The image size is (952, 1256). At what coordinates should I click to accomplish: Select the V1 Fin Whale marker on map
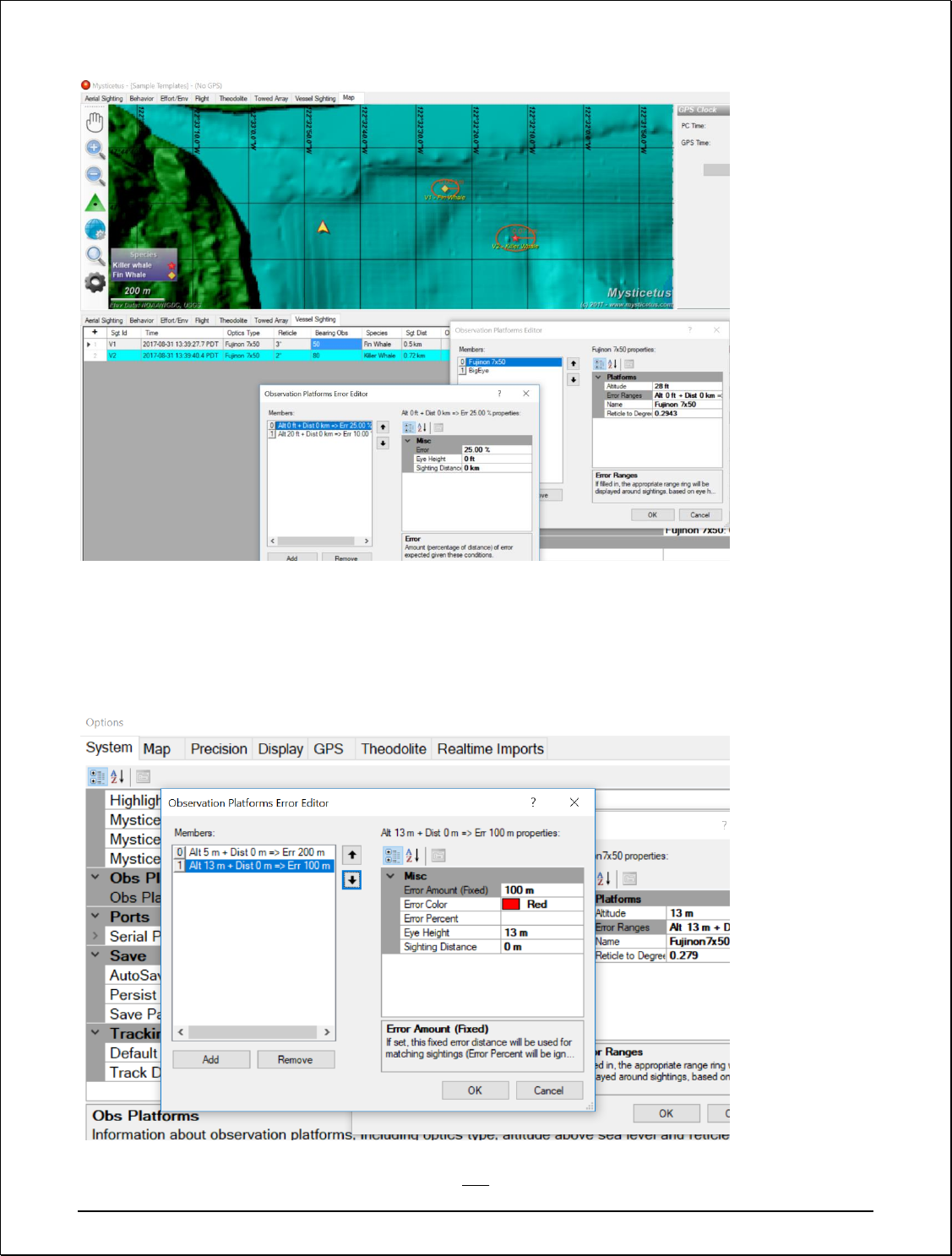(x=445, y=188)
